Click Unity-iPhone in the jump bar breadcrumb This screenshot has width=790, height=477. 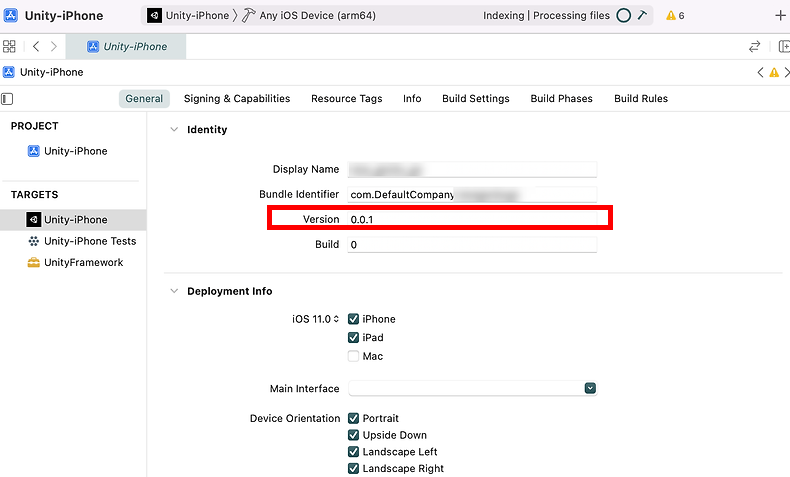click(x=51, y=72)
